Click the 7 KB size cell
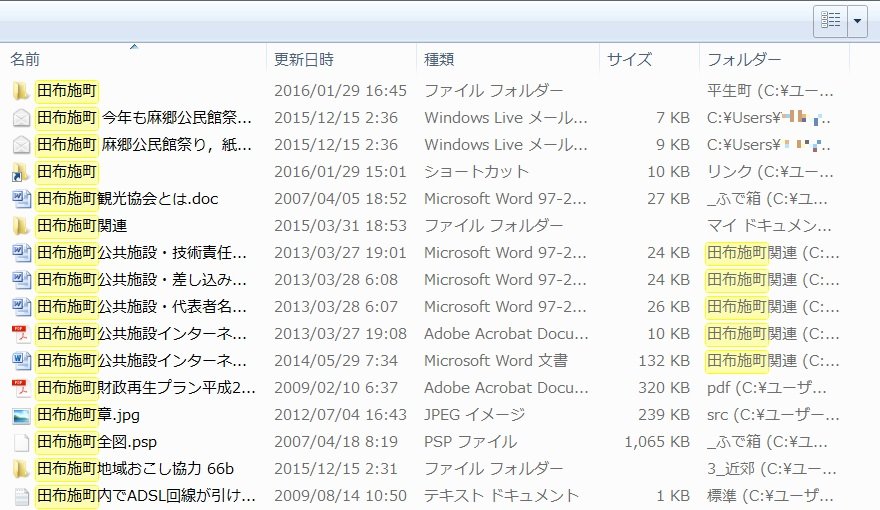The image size is (880, 510). coord(673,117)
